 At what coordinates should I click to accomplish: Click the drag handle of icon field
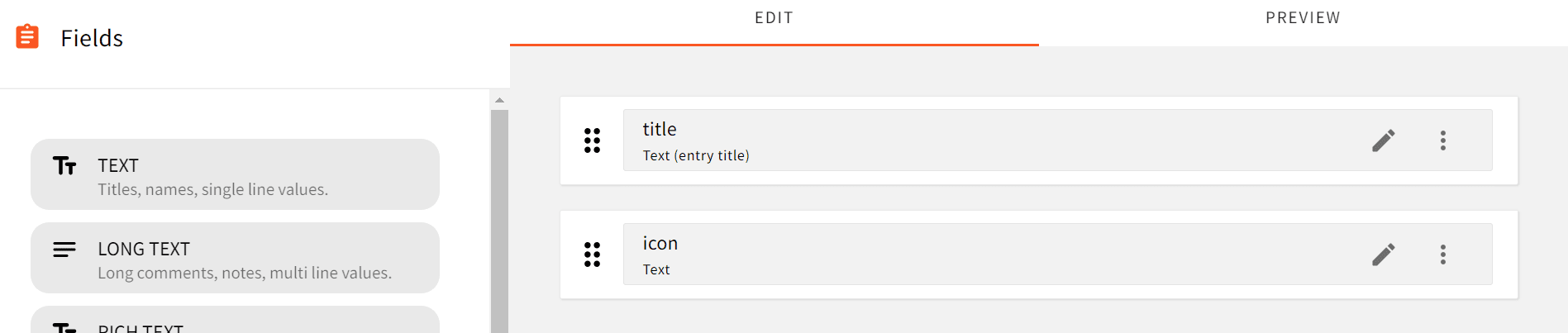592,255
